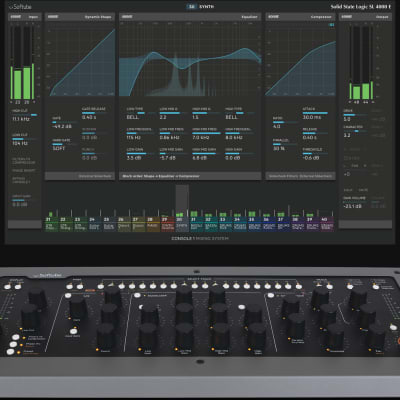Adjust the Sustain 0.0 dB slider
The width and height of the screenshot is (400, 400).
94,134
